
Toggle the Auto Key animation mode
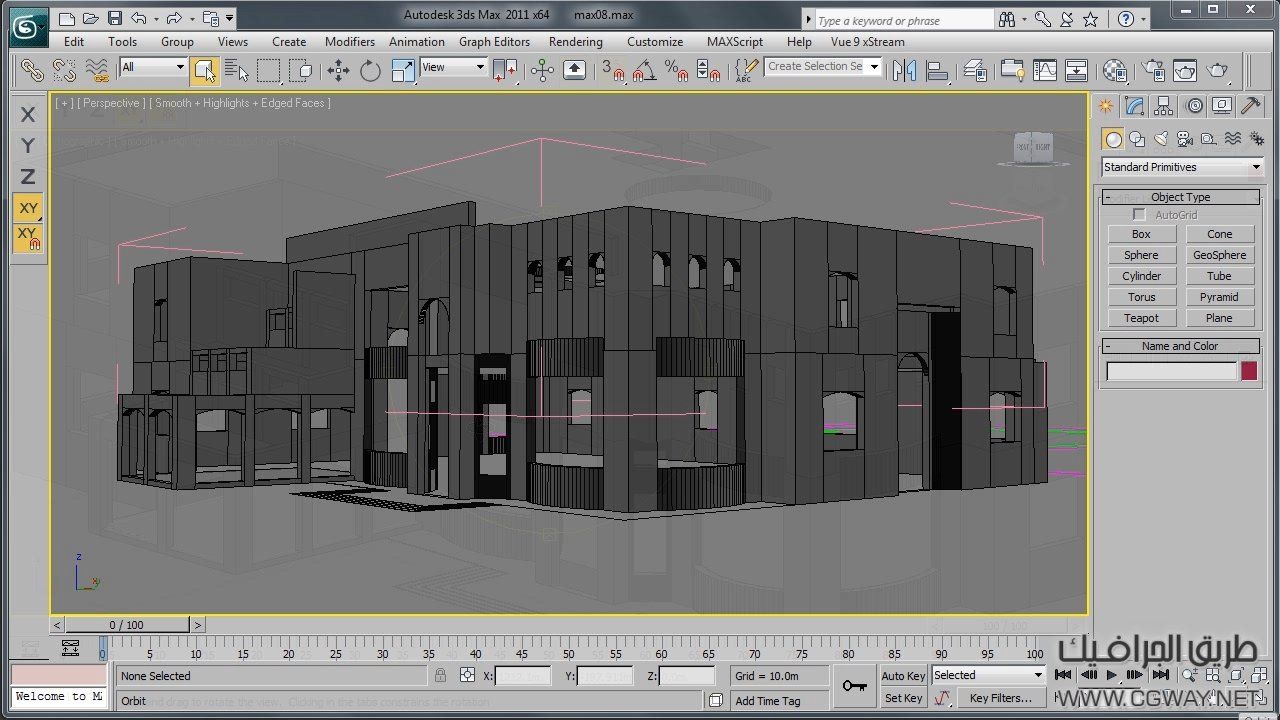(x=903, y=676)
